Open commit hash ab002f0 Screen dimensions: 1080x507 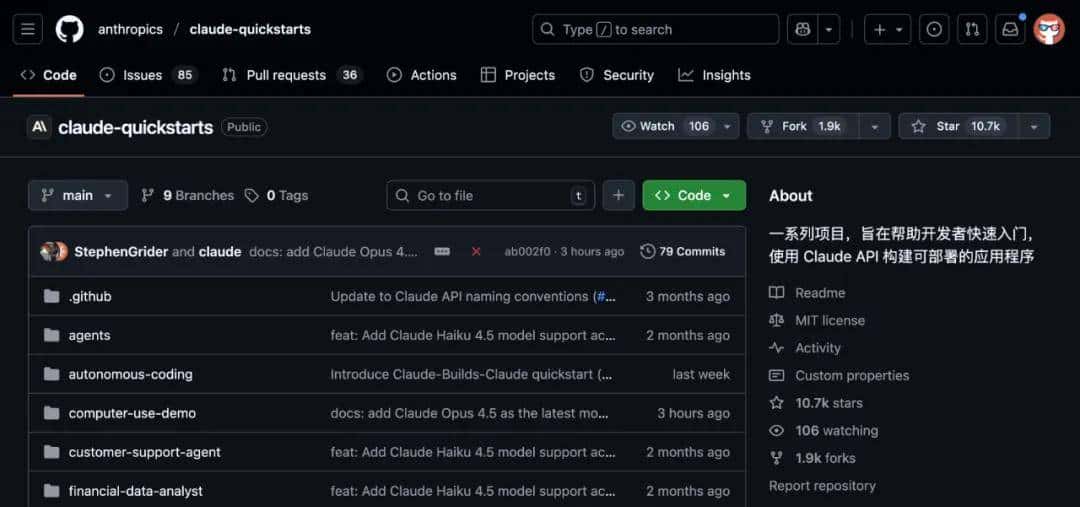pyautogui.click(x=528, y=251)
